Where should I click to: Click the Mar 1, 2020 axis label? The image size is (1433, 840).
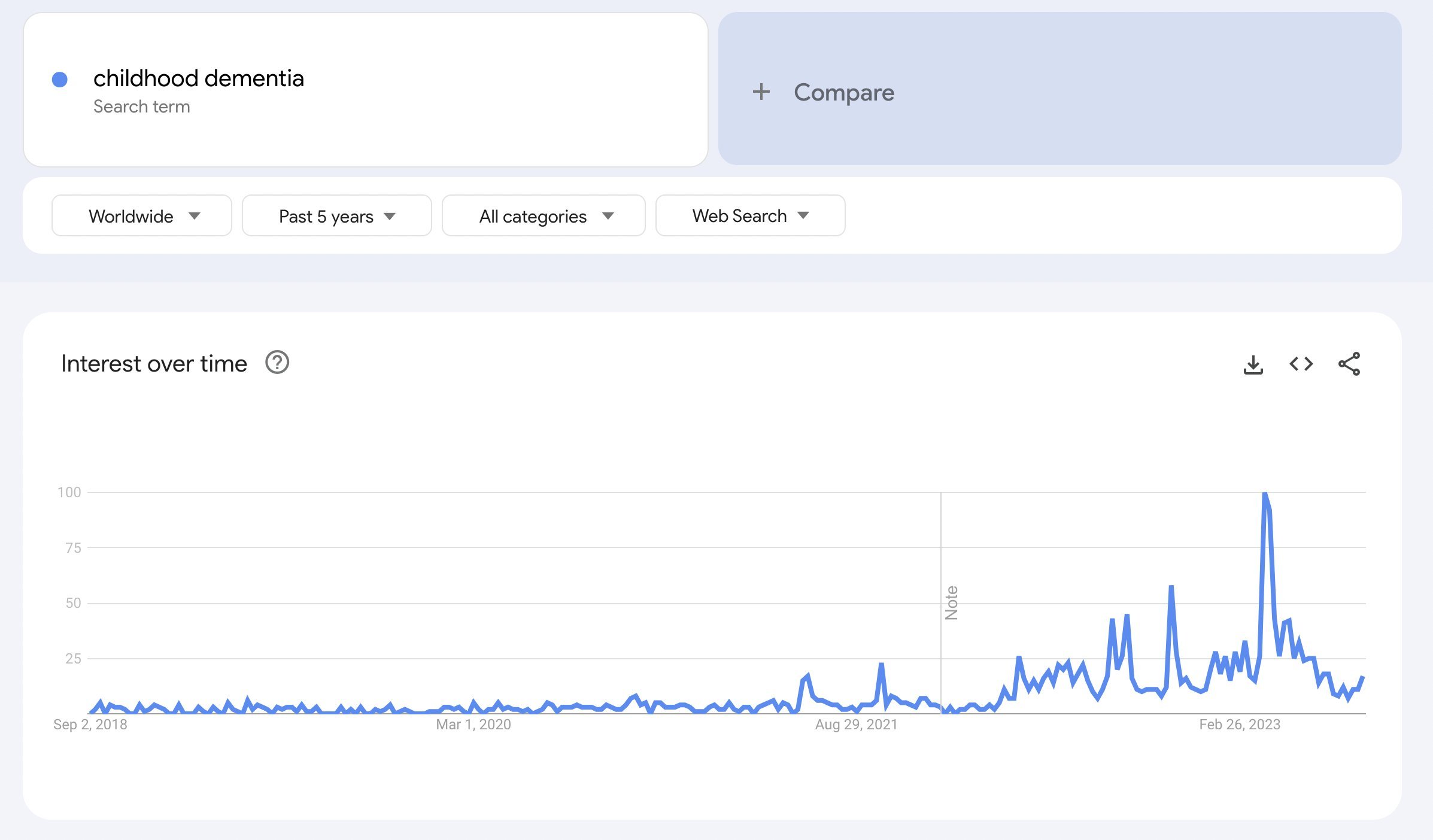pos(473,725)
